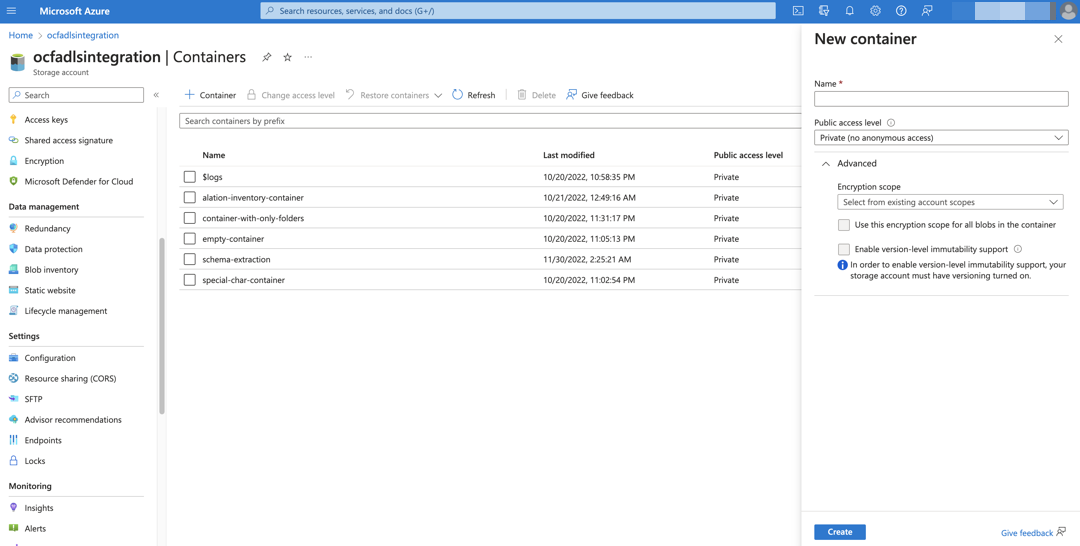Open the notifications bell
The height and width of the screenshot is (546, 1080).
pyautogui.click(x=849, y=11)
